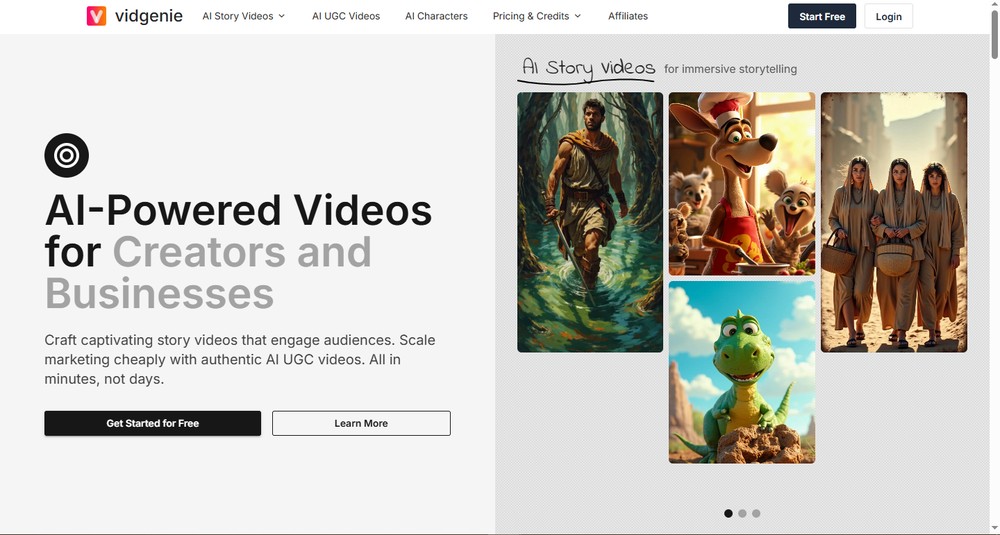Go to the Affiliates page
This screenshot has width=1000, height=535.
[628, 16]
